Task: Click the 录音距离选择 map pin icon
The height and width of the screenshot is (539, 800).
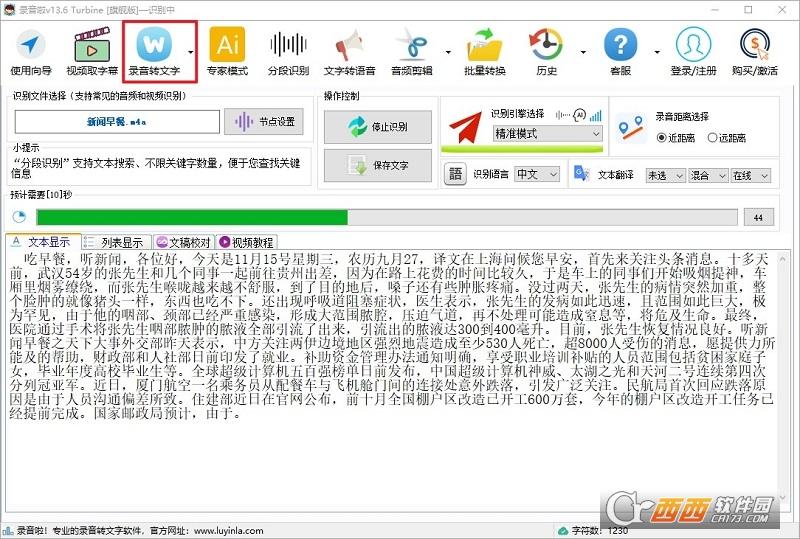Action: point(630,128)
